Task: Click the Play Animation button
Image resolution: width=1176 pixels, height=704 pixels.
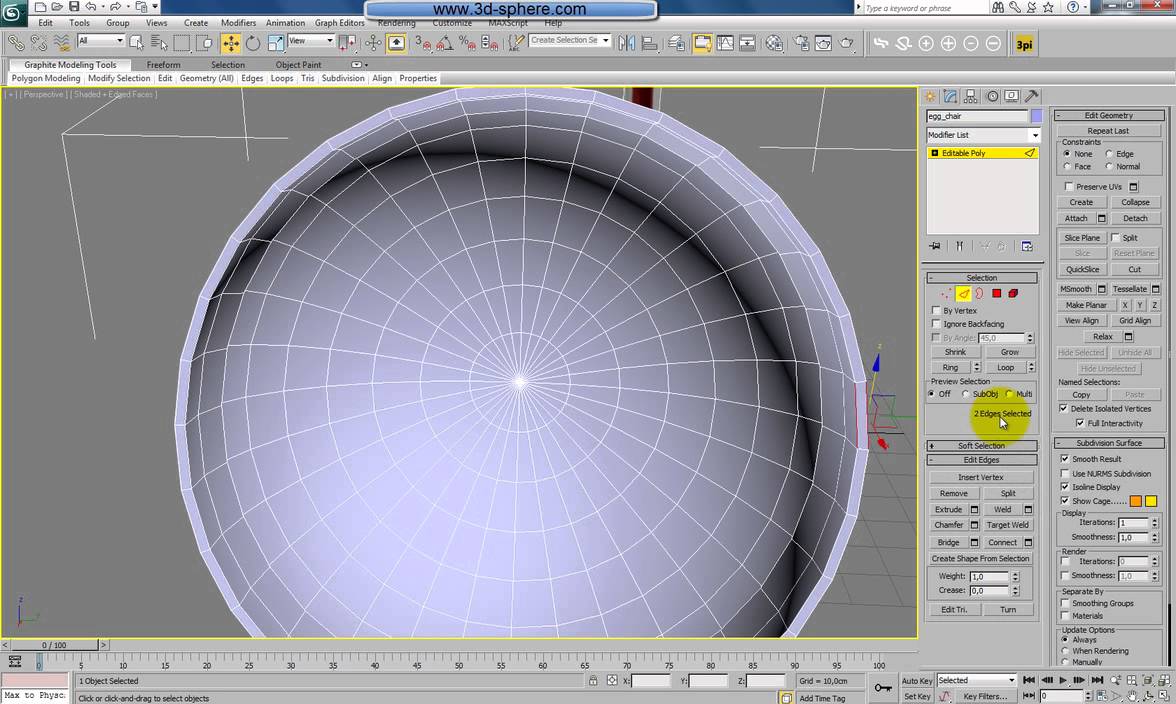Action: click(1063, 680)
